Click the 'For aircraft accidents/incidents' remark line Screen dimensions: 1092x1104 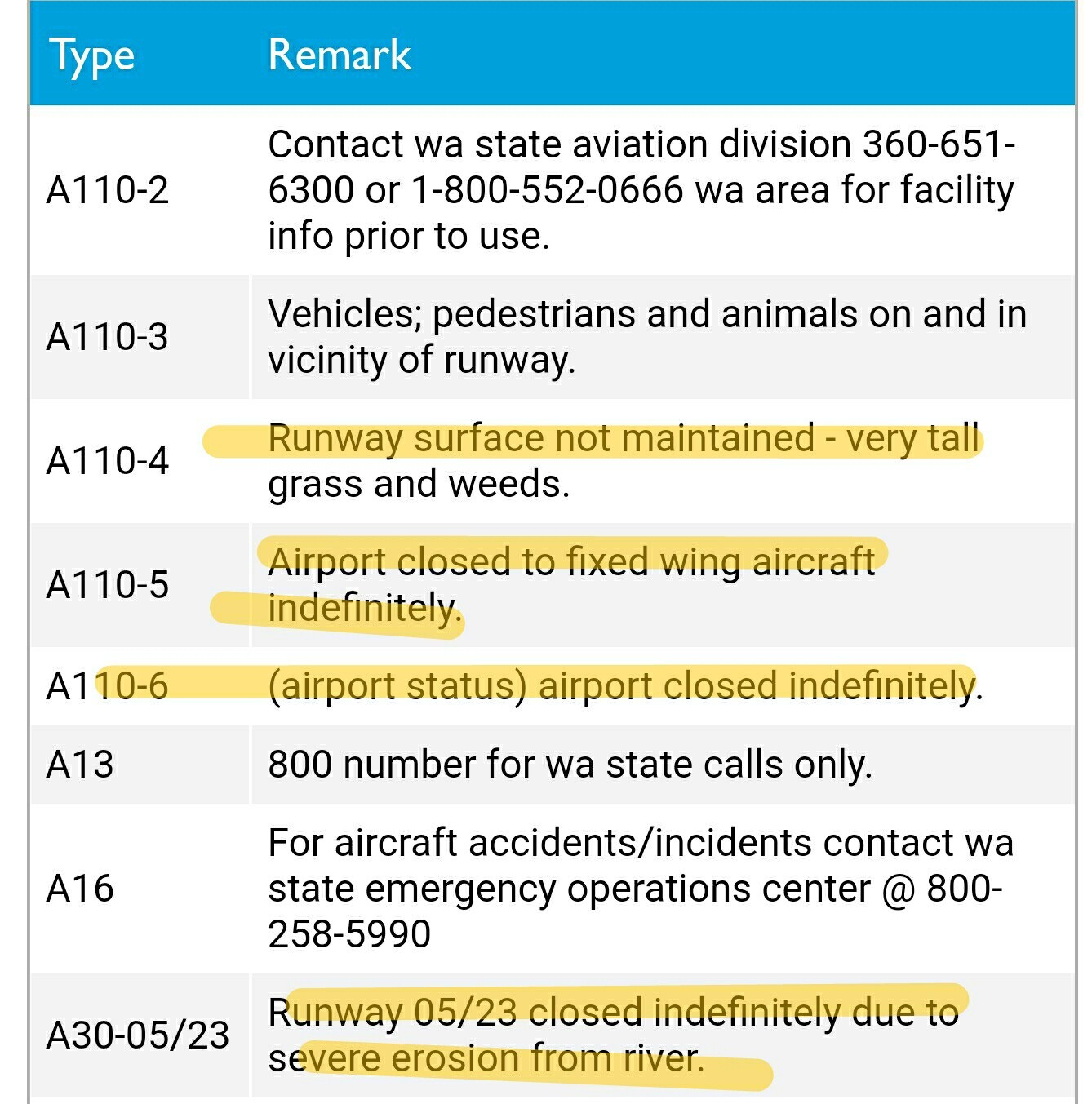pos(640,843)
